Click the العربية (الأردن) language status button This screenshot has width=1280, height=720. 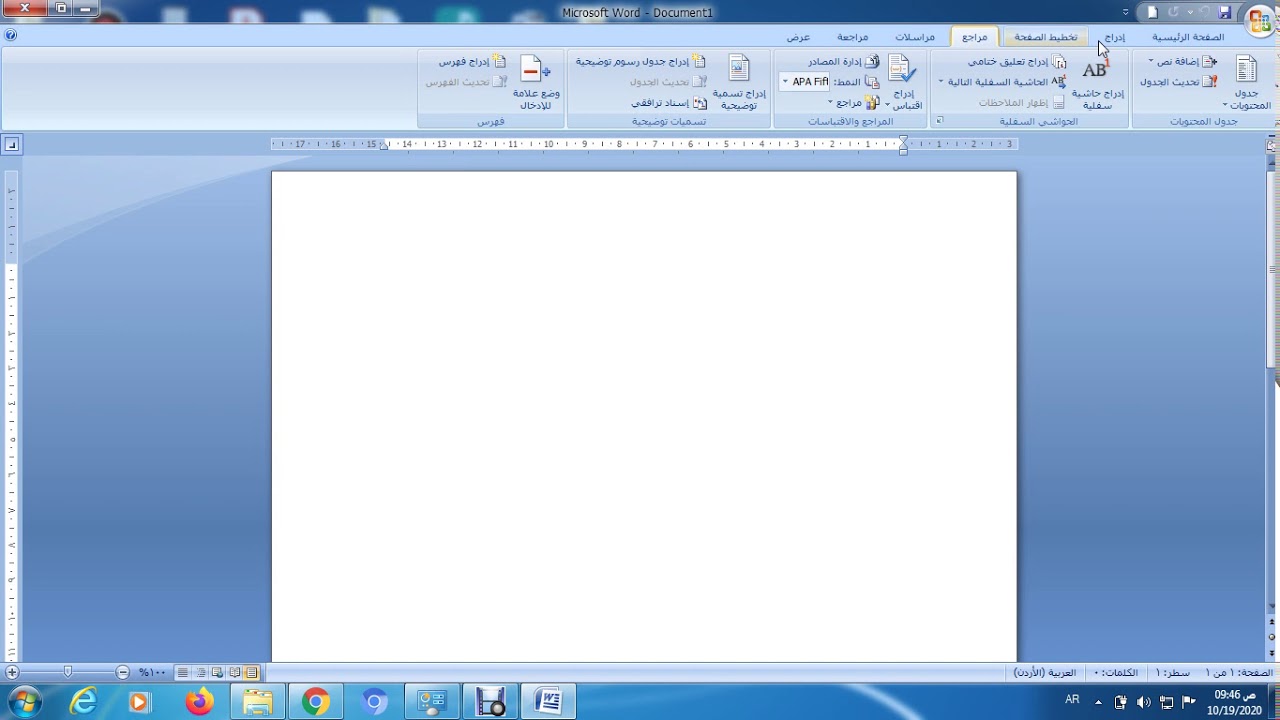click(x=1045, y=673)
